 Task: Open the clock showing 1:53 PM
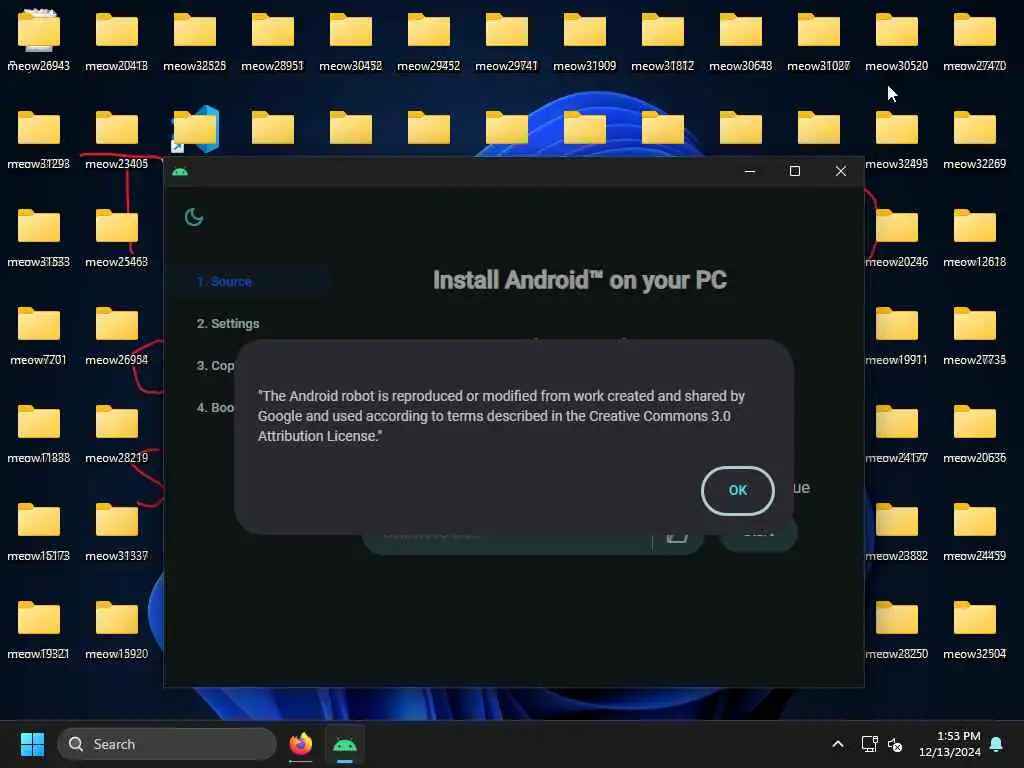[x=950, y=744]
